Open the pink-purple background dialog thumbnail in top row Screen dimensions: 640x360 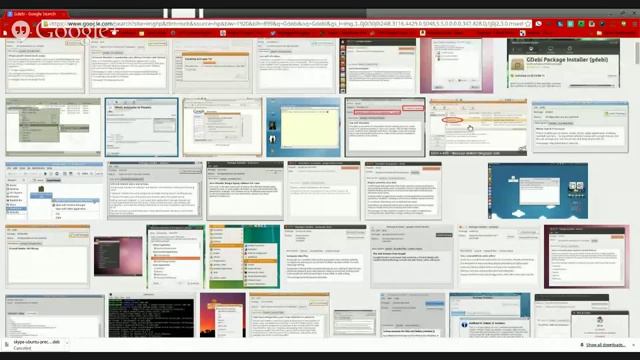click(456, 65)
